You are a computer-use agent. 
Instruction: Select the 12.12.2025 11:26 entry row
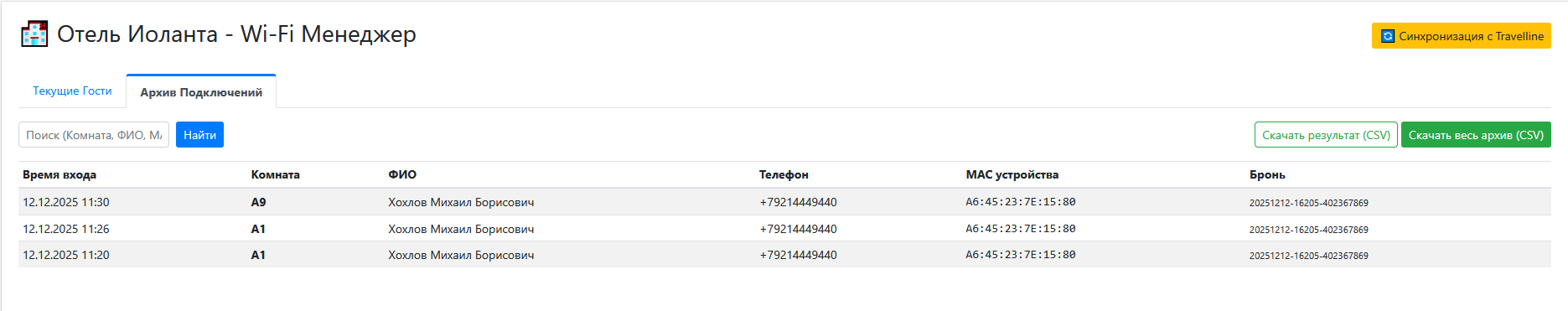point(784,228)
